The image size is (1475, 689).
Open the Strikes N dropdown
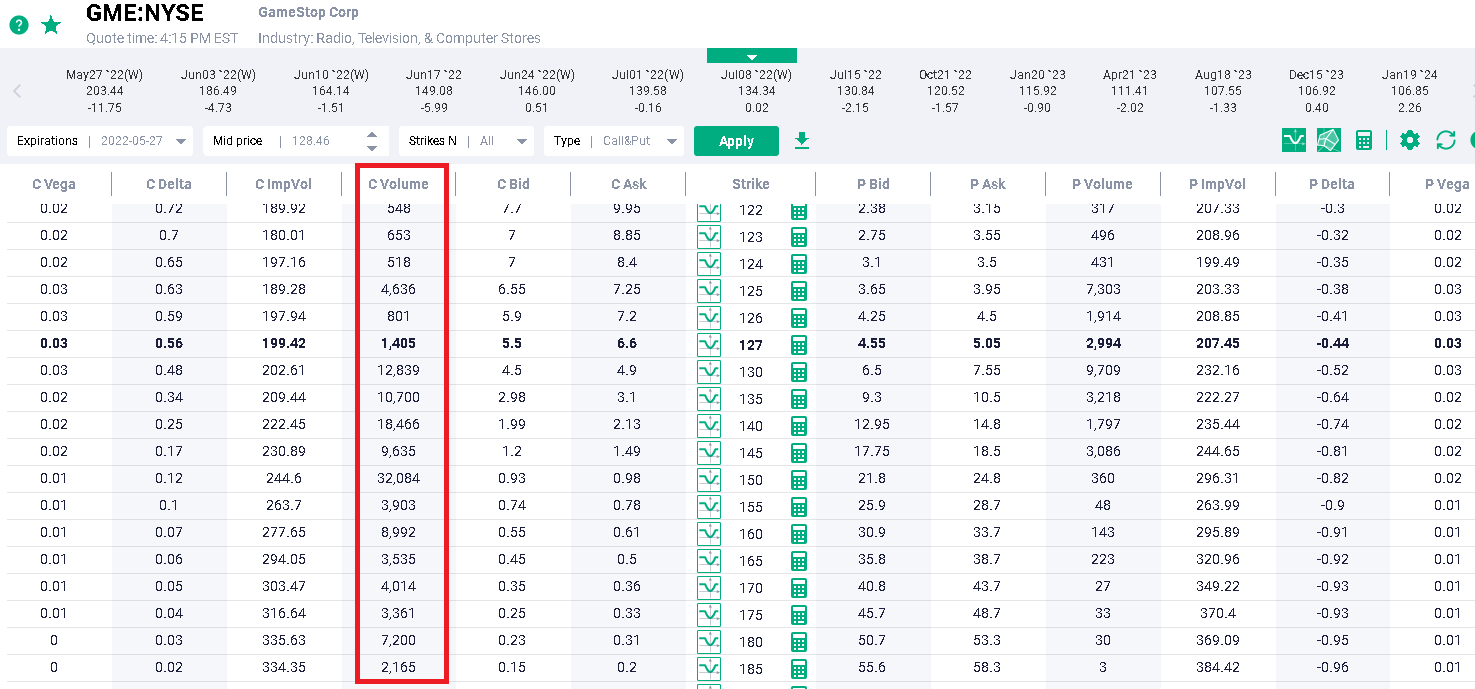[x=466, y=141]
